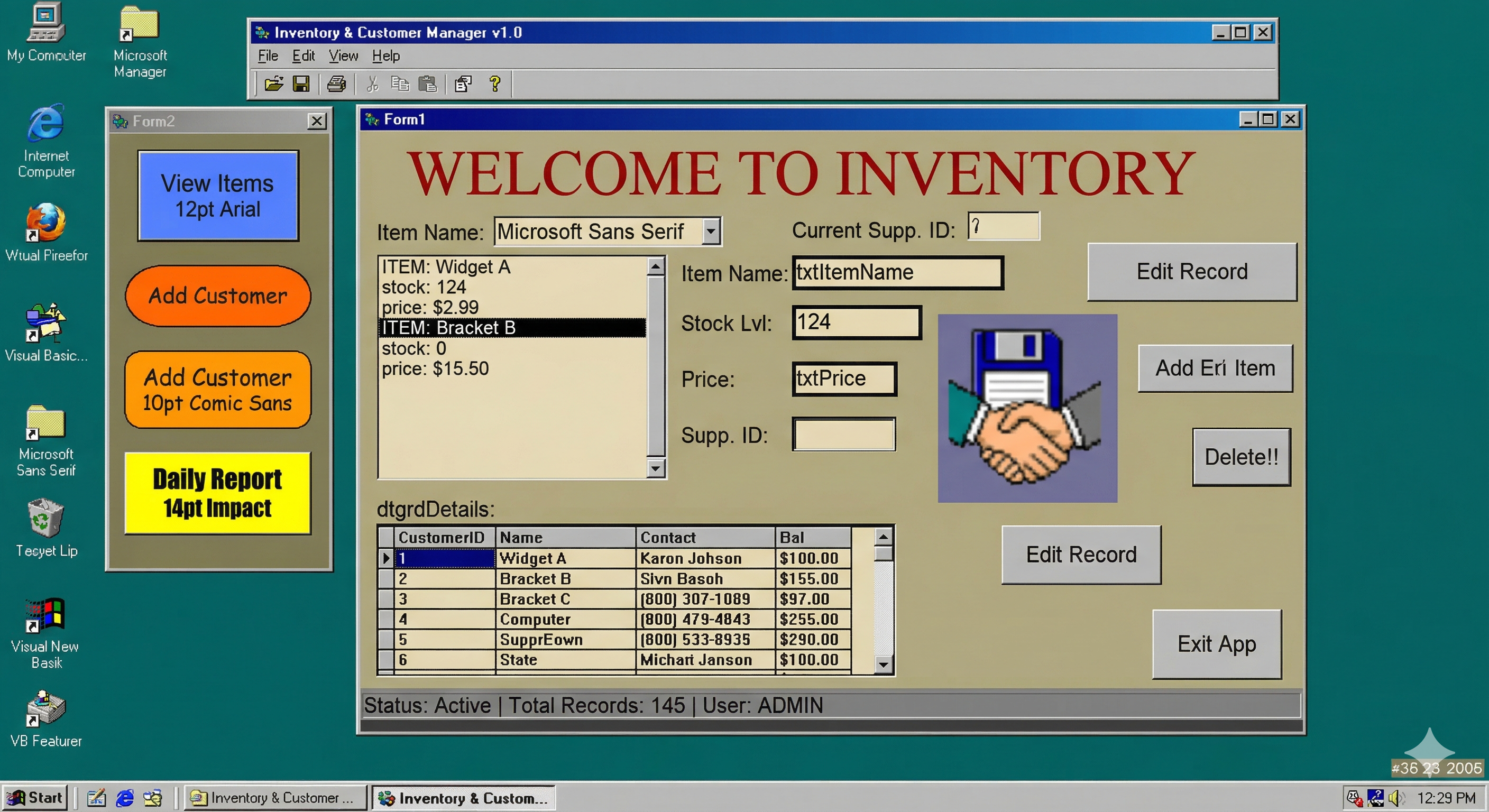
Task: Click the yellow Help question mark icon
Action: click(x=495, y=85)
